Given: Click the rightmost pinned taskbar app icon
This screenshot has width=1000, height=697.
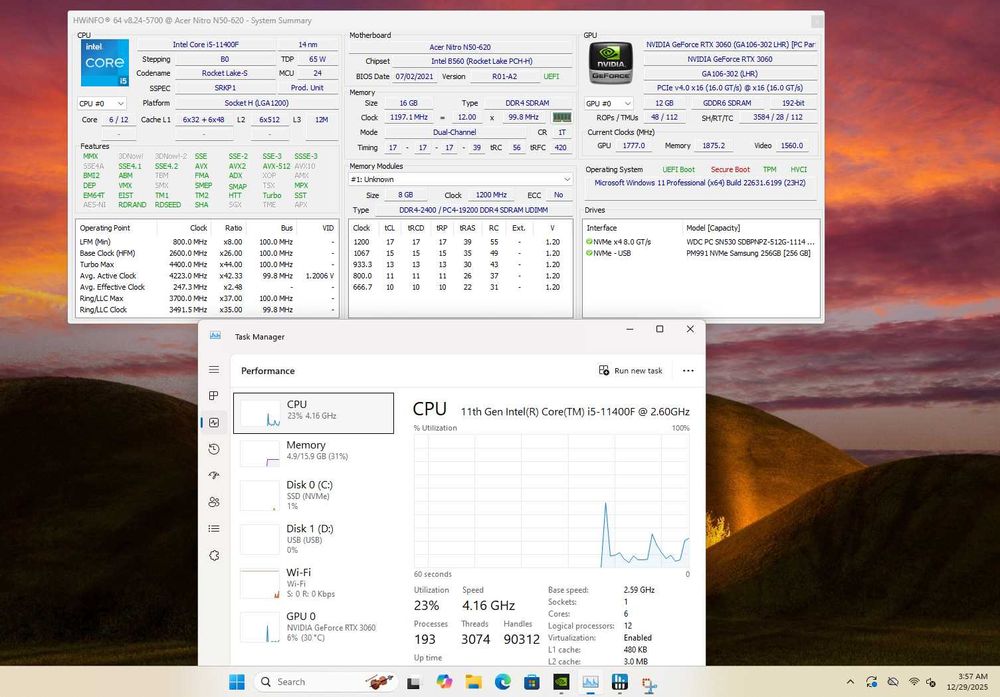Looking at the screenshot, I should (x=649, y=685).
